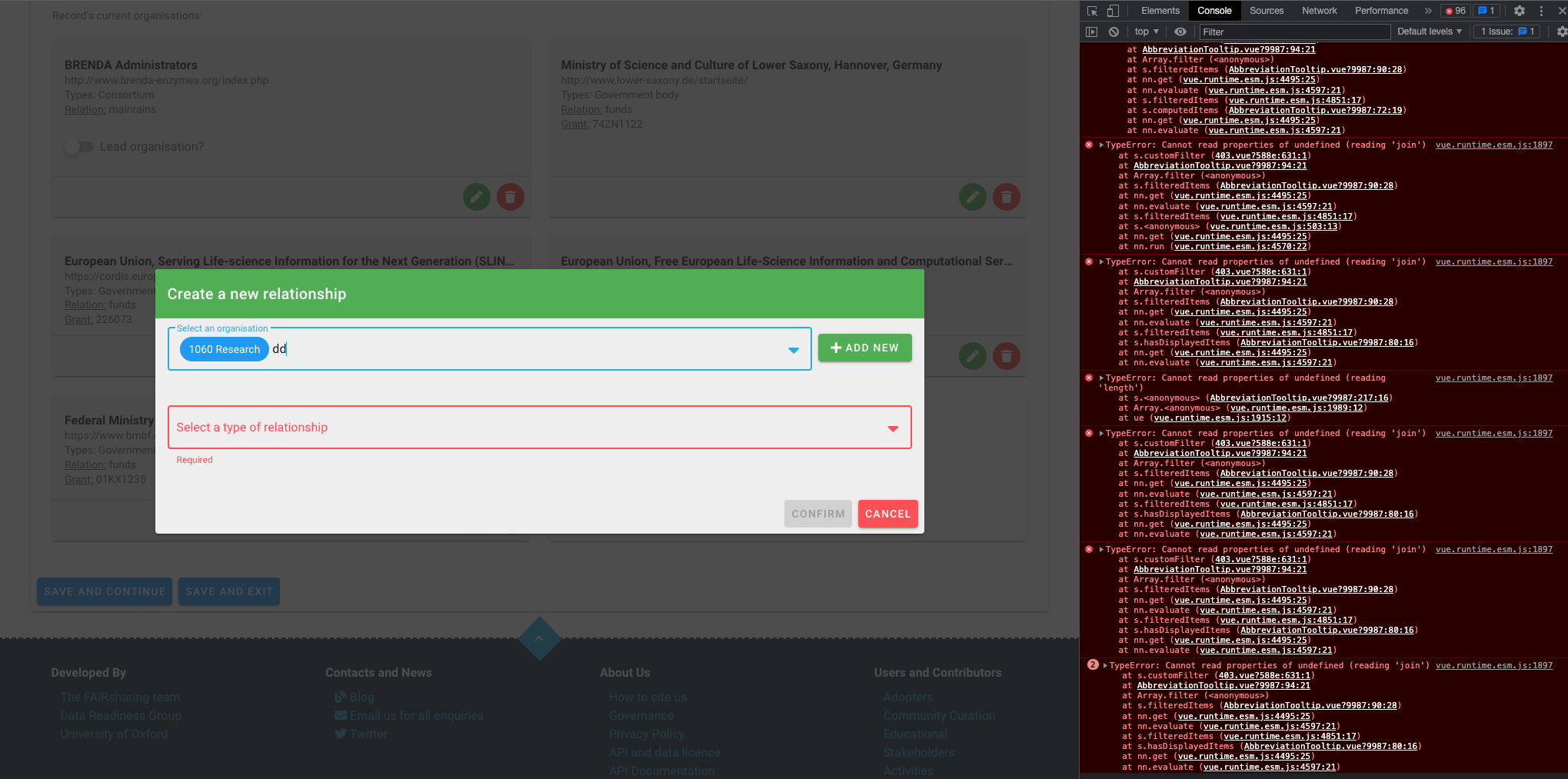Image resolution: width=1568 pixels, height=779 pixels.
Task: Toggle the Lead organisation switch
Action: pyautogui.click(x=79, y=146)
